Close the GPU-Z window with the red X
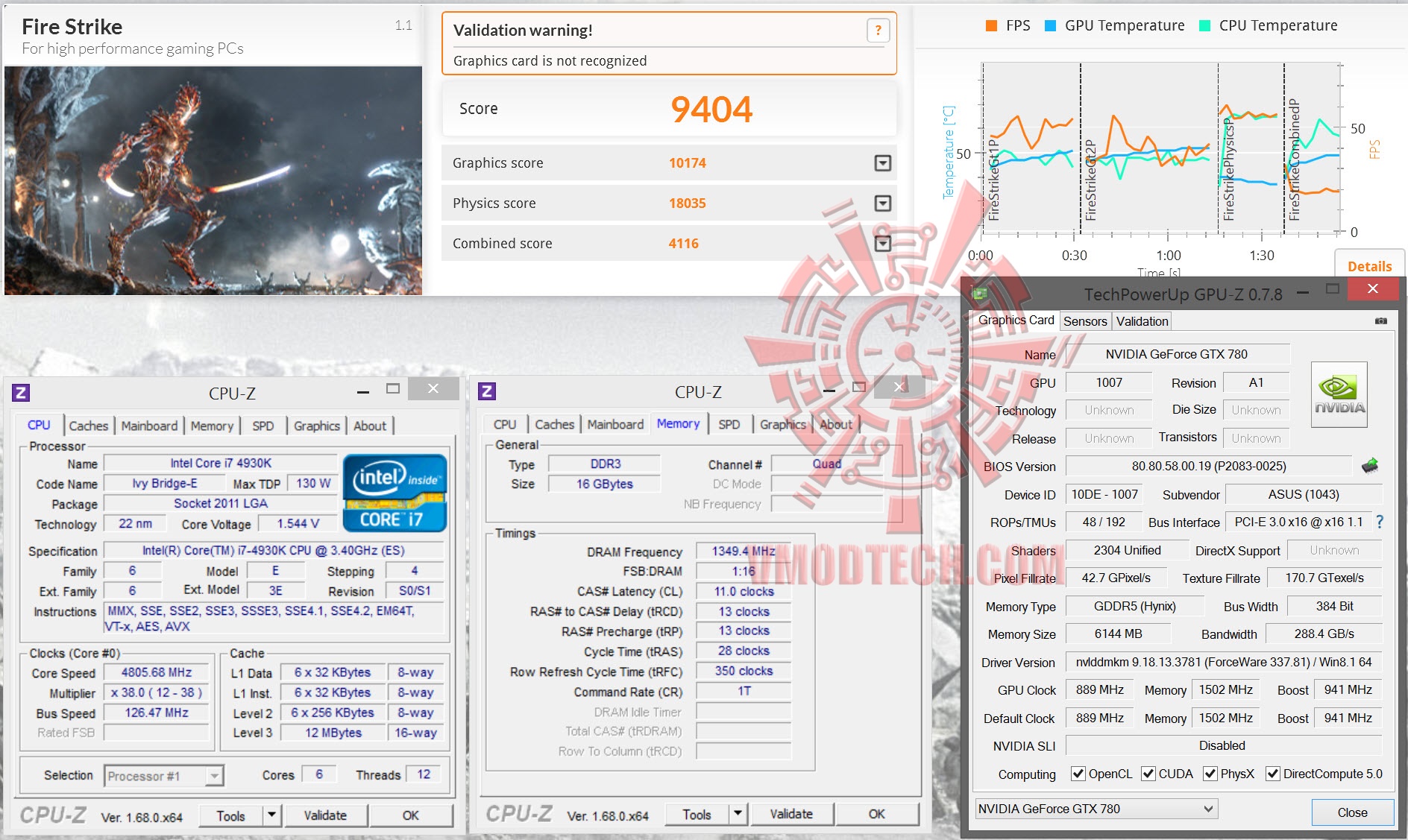This screenshot has height=840, width=1408. coord(1373,289)
